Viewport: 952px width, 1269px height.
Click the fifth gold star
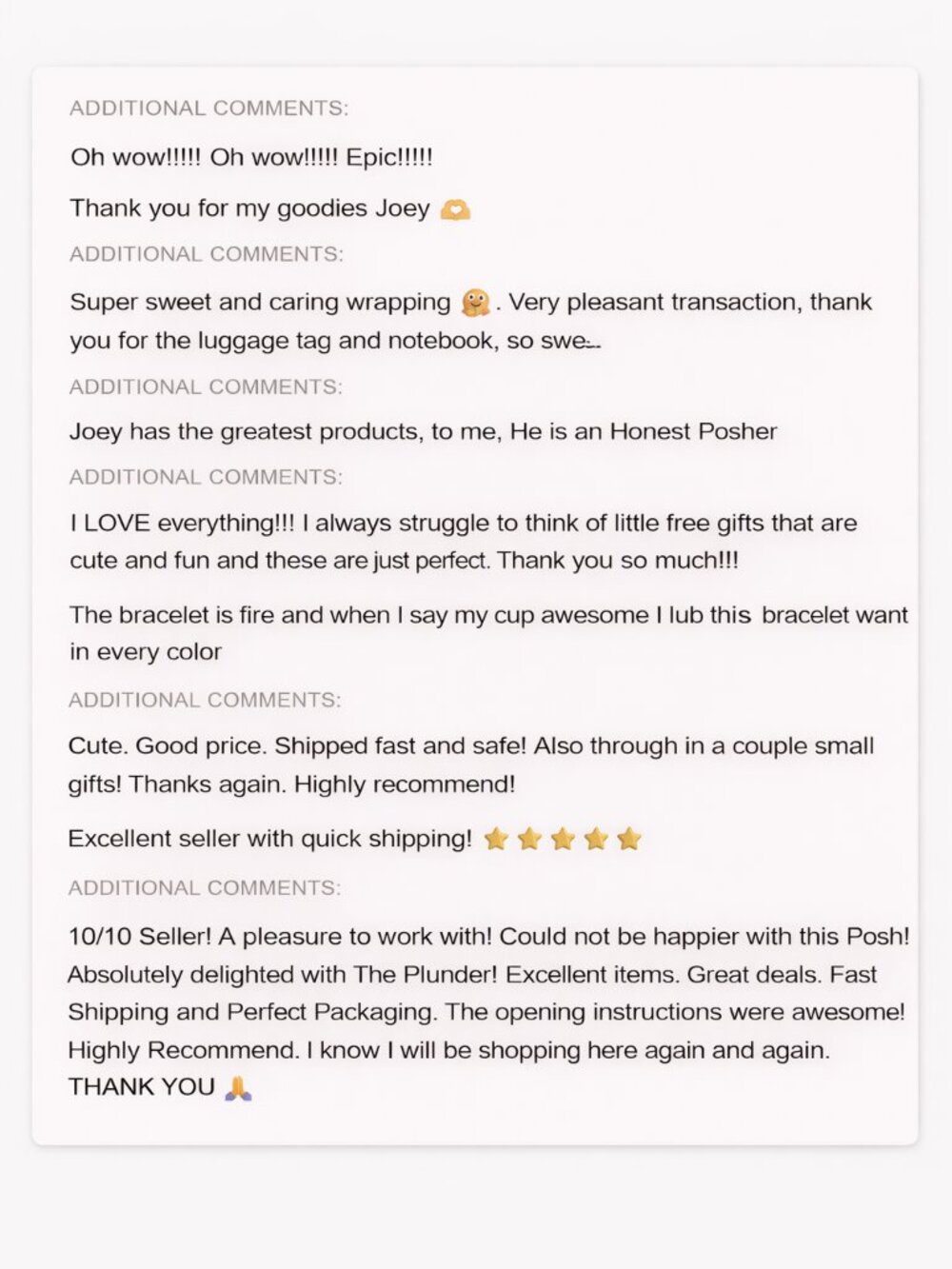(628, 839)
